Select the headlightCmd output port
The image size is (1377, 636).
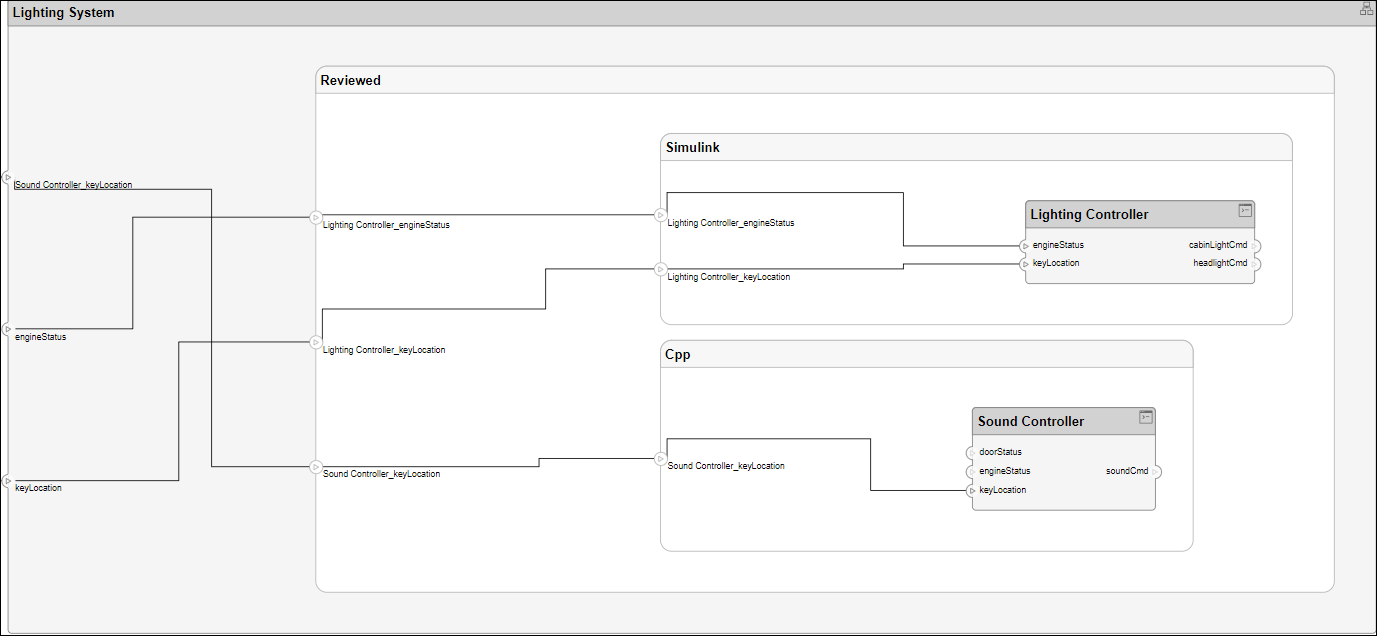coord(1255,264)
